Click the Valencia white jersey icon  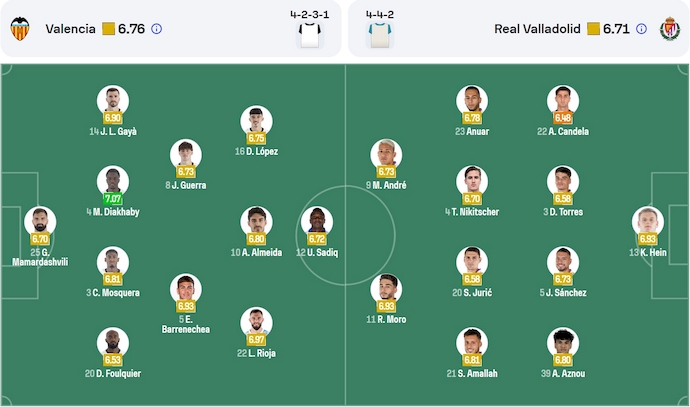pyautogui.click(x=310, y=34)
